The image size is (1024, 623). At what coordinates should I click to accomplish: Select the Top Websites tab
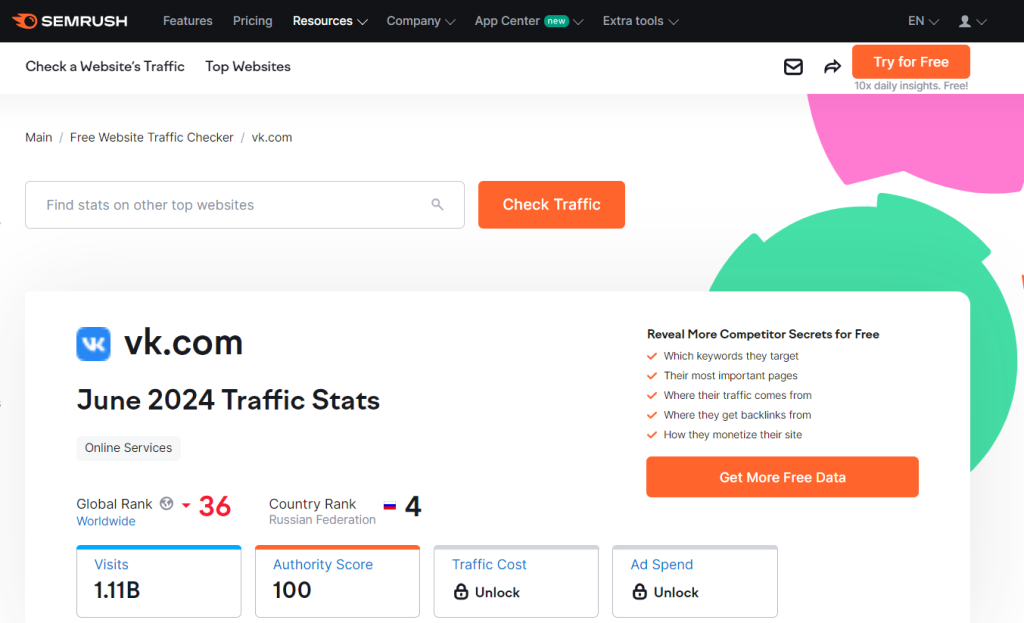[x=248, y=67]
